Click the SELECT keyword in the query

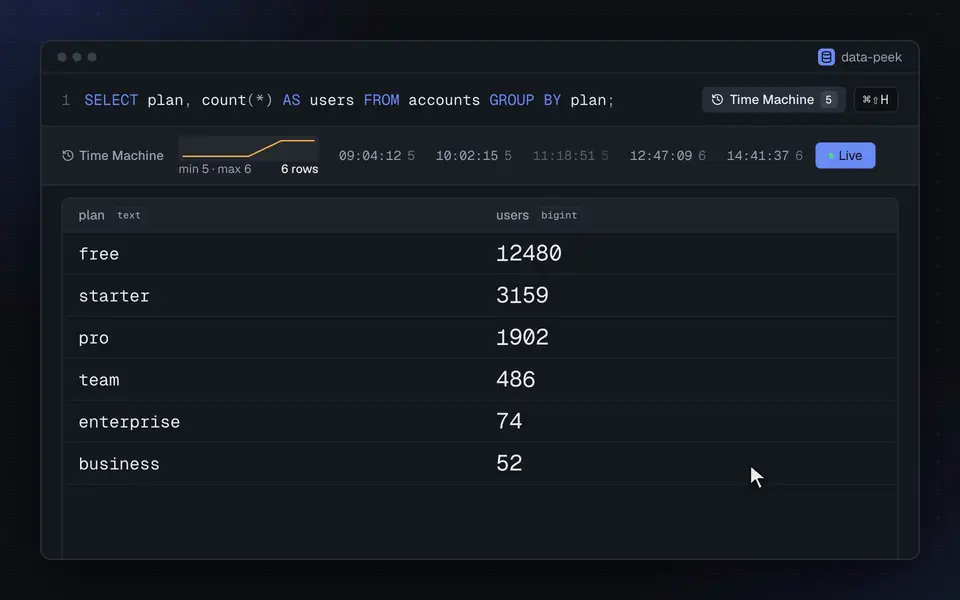(x=111, y=100)
